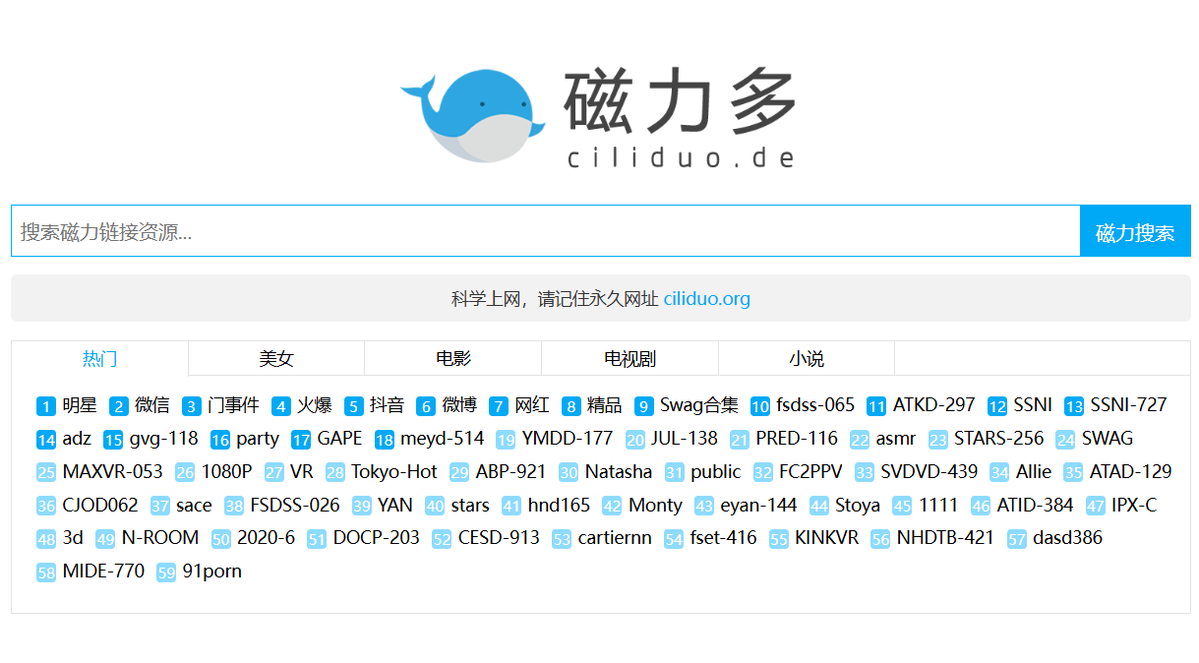Select the 火爆 keyword
This screenshot has height=663, width=1199.
[314, 405]
